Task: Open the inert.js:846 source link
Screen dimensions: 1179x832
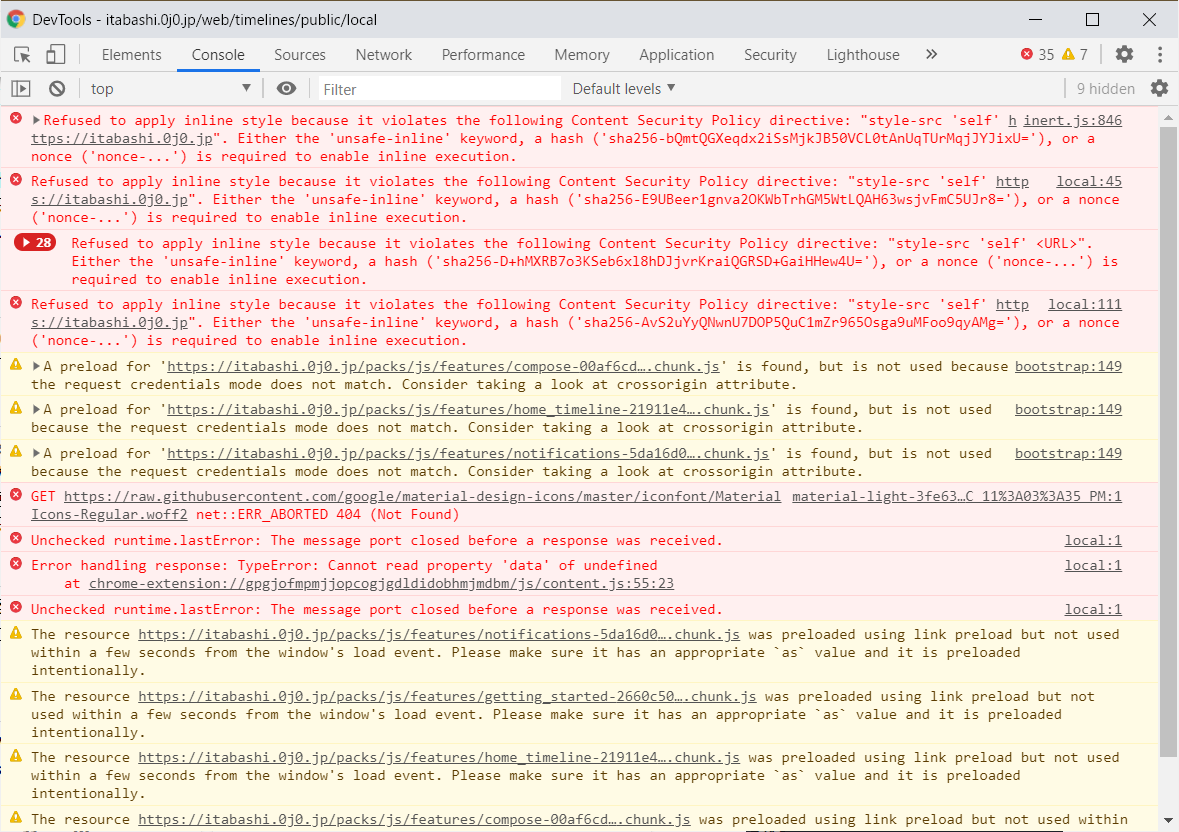Action: click(x=1072, y=121)
